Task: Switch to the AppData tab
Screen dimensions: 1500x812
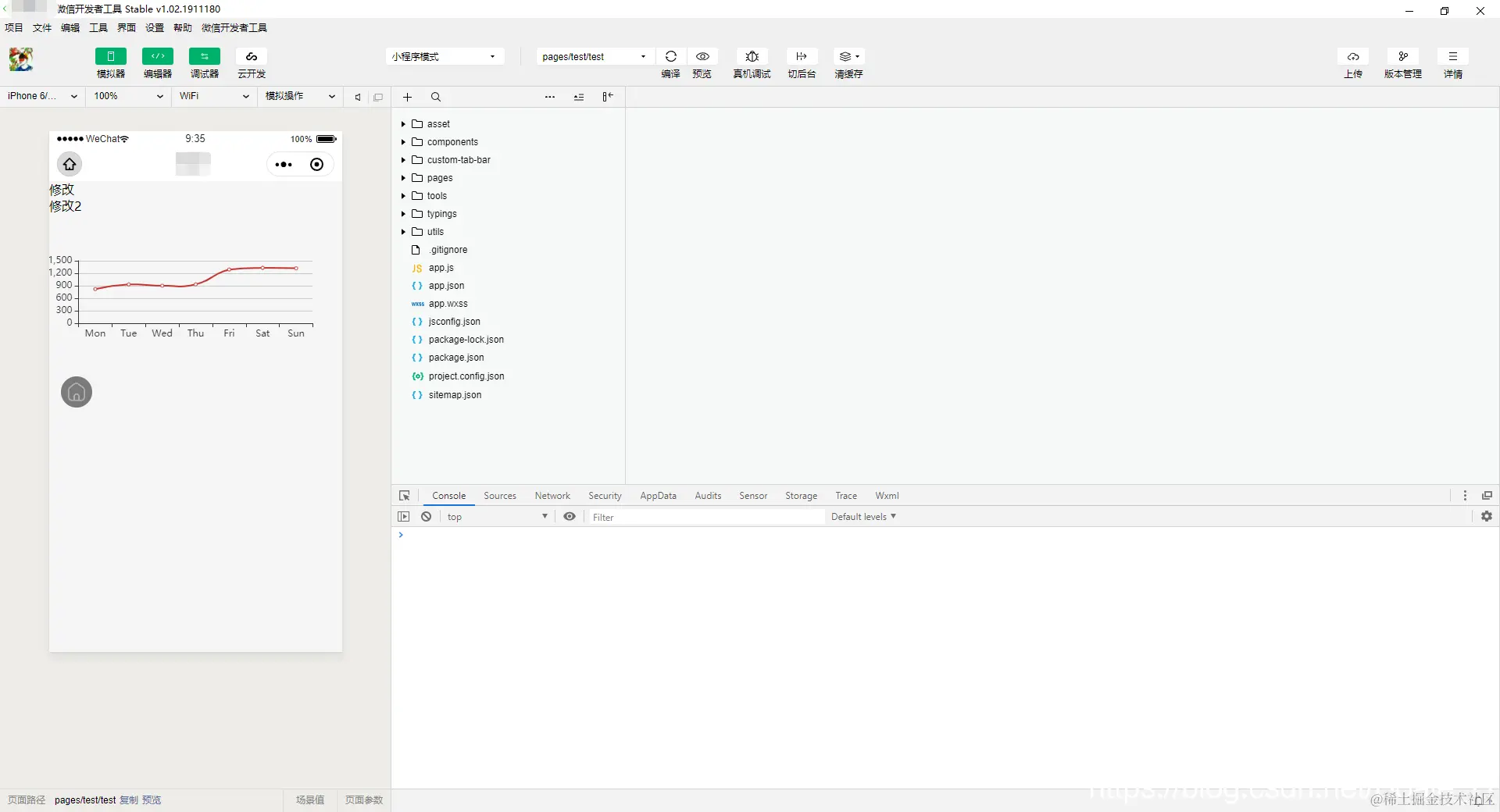Action: point(658,496)
